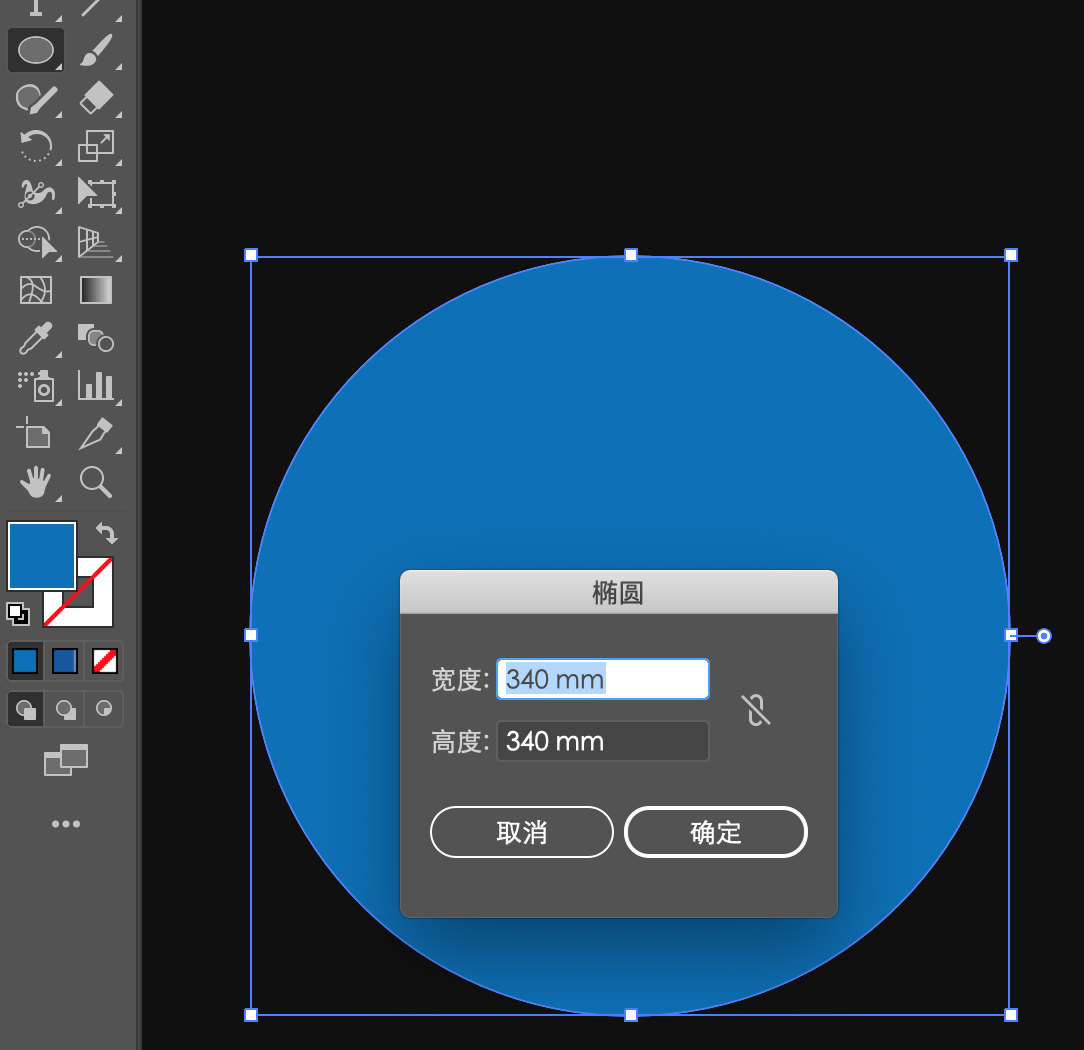Open Edit Toolbar three-dots menu
1084x1050 pixels.
point(66,824)
